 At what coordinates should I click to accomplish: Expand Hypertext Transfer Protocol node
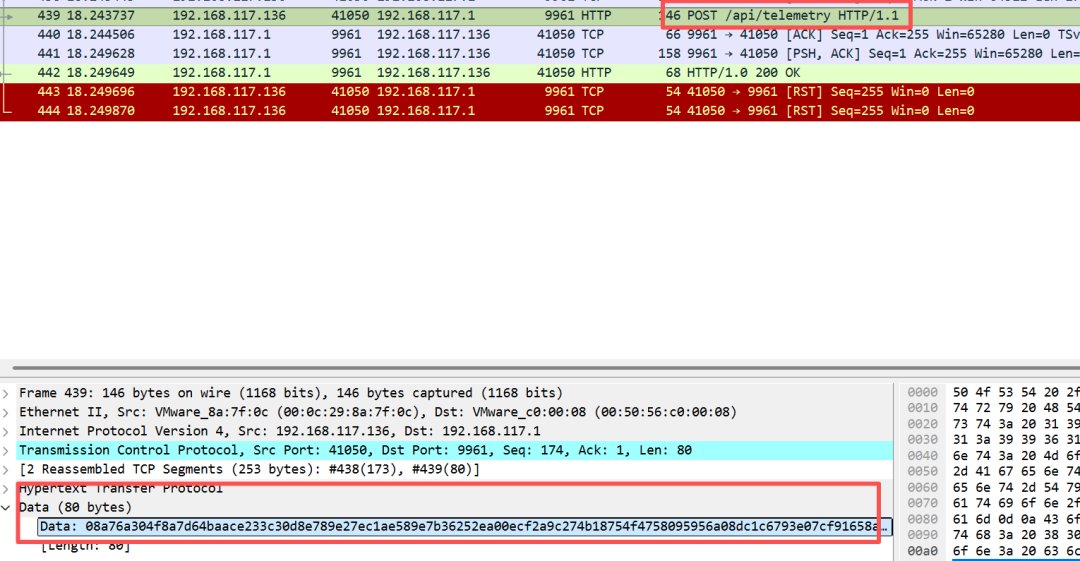(x=6, y=489)
